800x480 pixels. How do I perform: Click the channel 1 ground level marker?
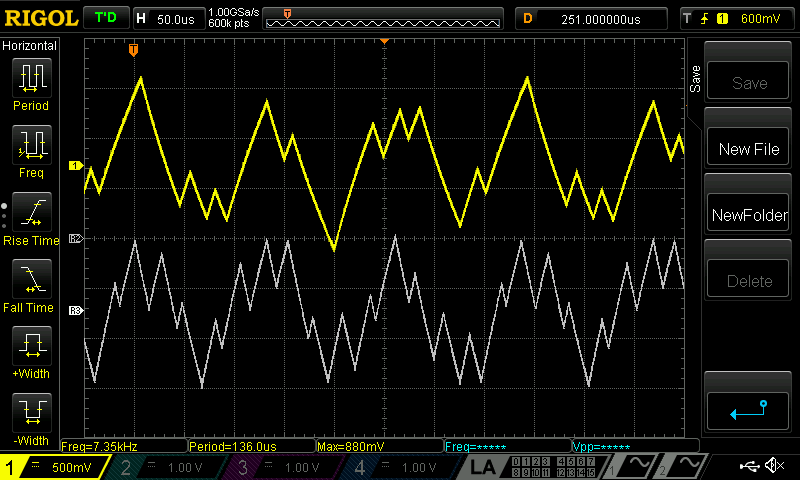(x=76, y=166)
